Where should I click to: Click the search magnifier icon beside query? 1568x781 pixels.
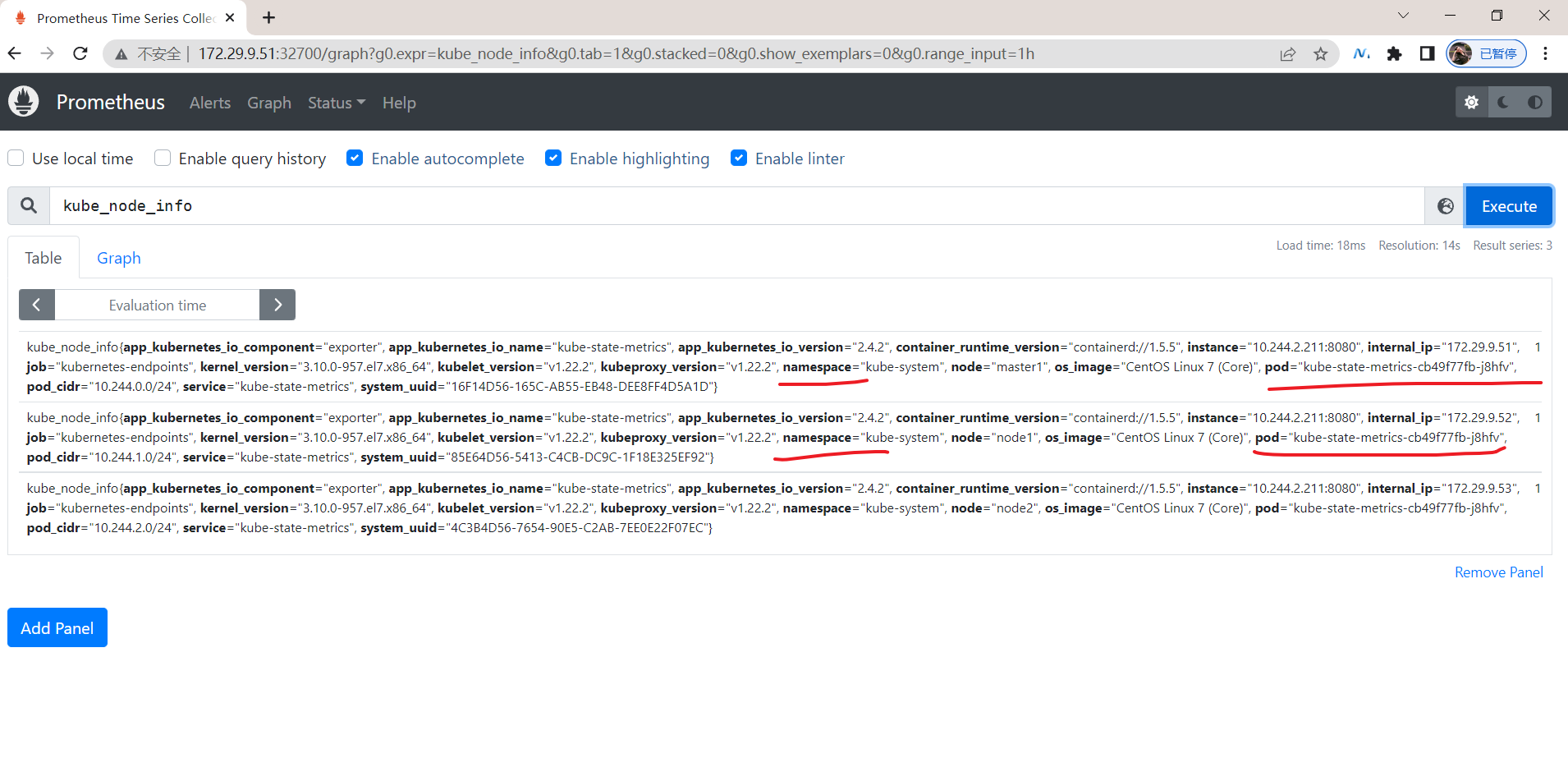(x=29, y=205)
